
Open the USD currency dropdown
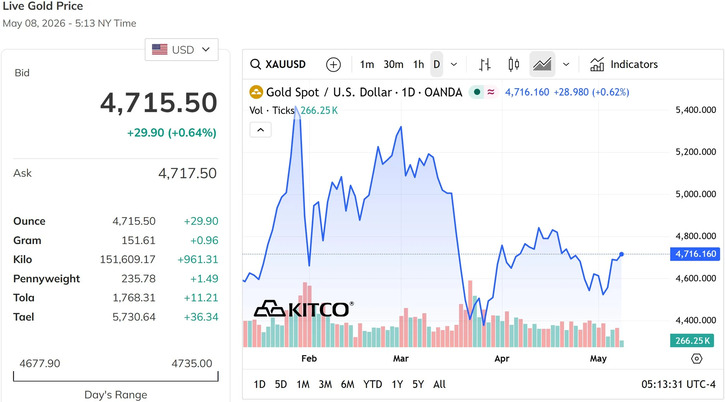click(x=181, y=49)
